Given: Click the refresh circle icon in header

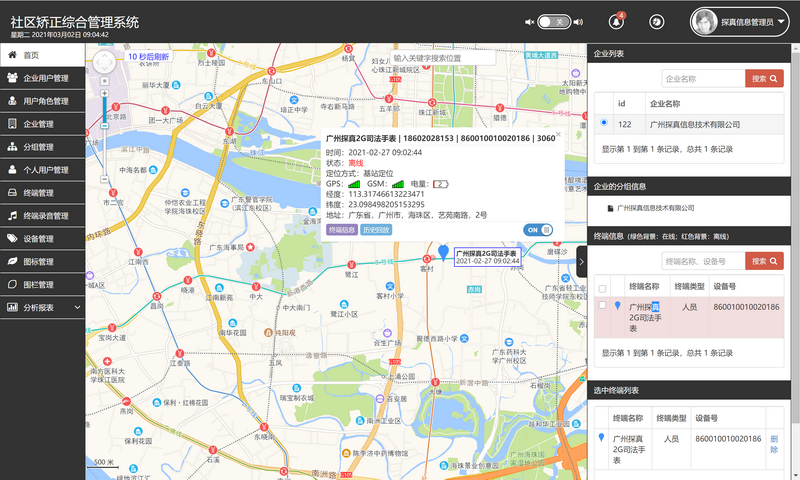Looking at the screenshot, I should coord(657,22).
